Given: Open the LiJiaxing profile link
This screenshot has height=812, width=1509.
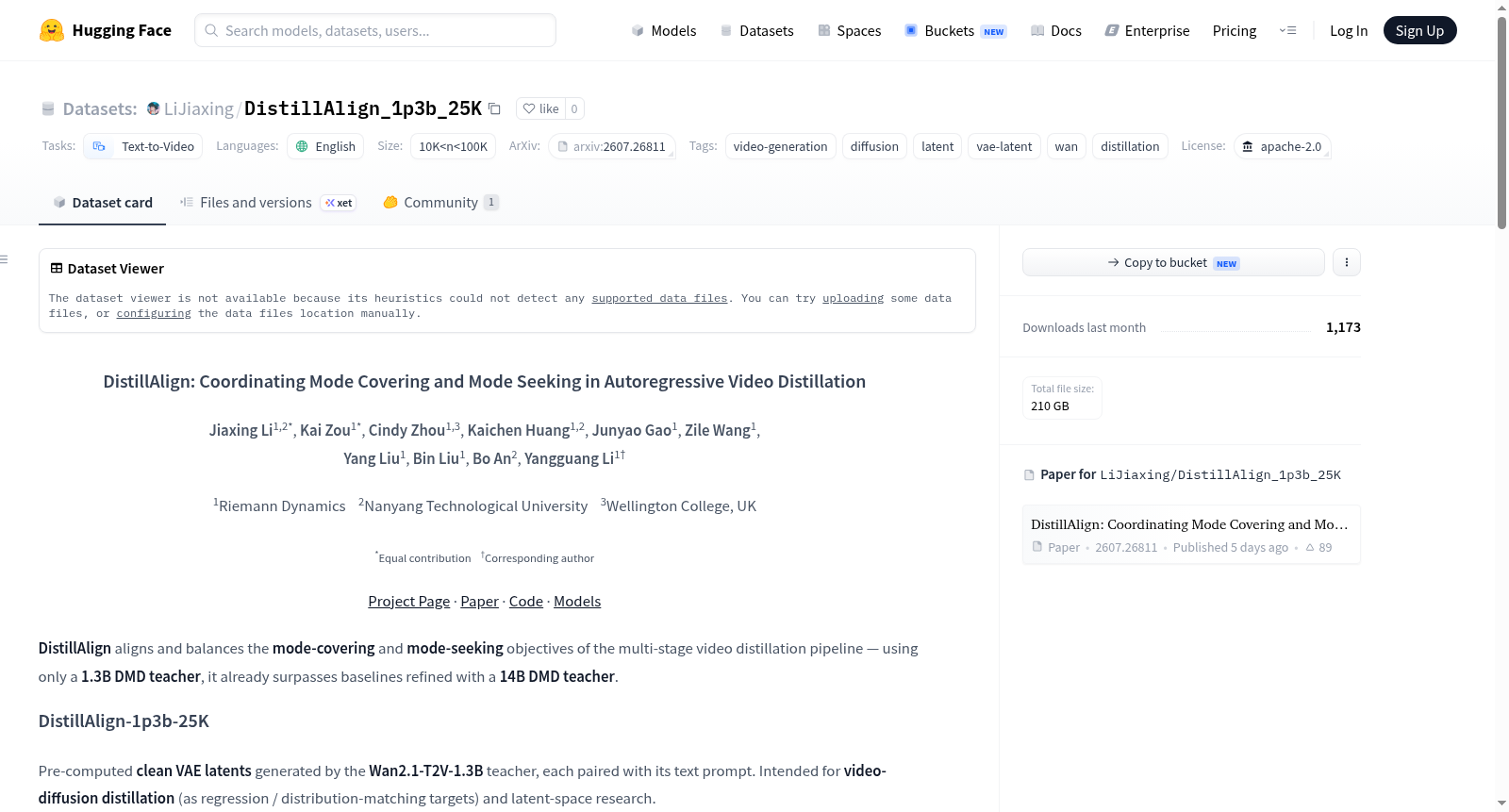Looking at the screenshot, I should [198, 108].
